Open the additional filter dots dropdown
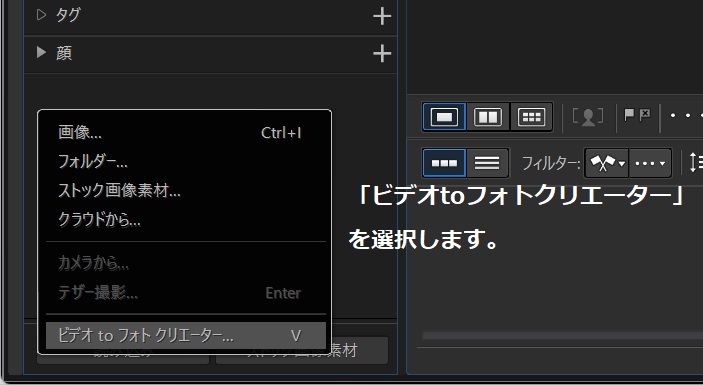 pyautogui.click(x=650, y=163)
